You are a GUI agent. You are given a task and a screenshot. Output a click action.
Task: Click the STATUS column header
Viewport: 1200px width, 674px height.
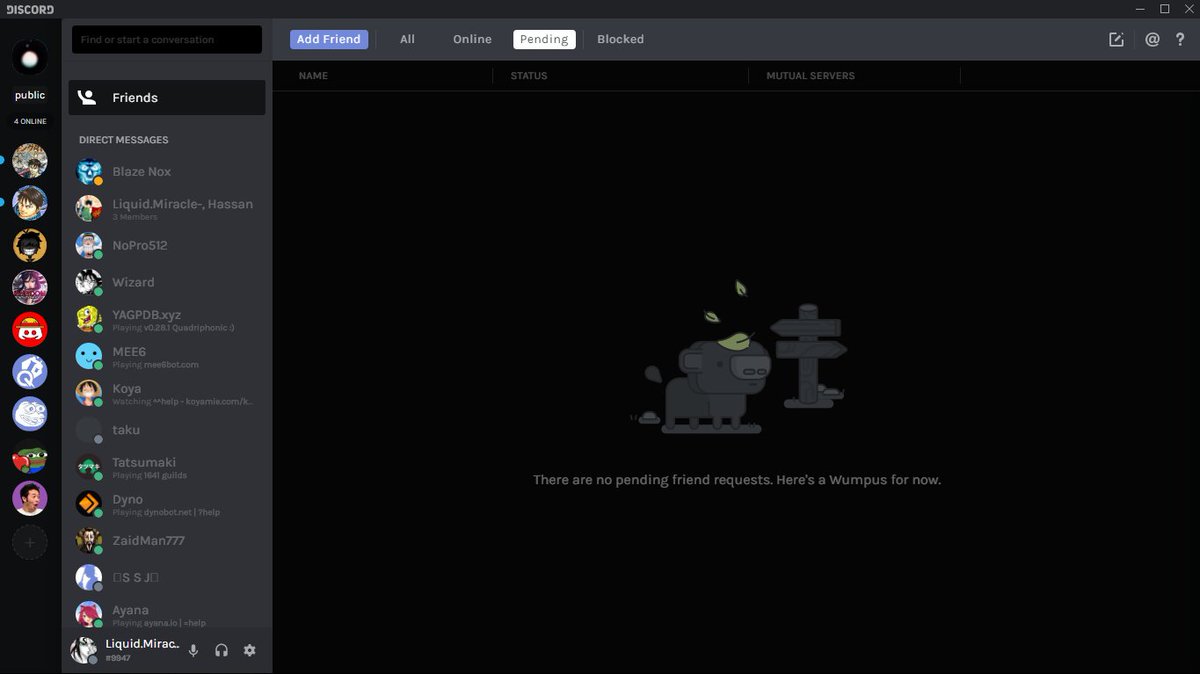point(529,76)
